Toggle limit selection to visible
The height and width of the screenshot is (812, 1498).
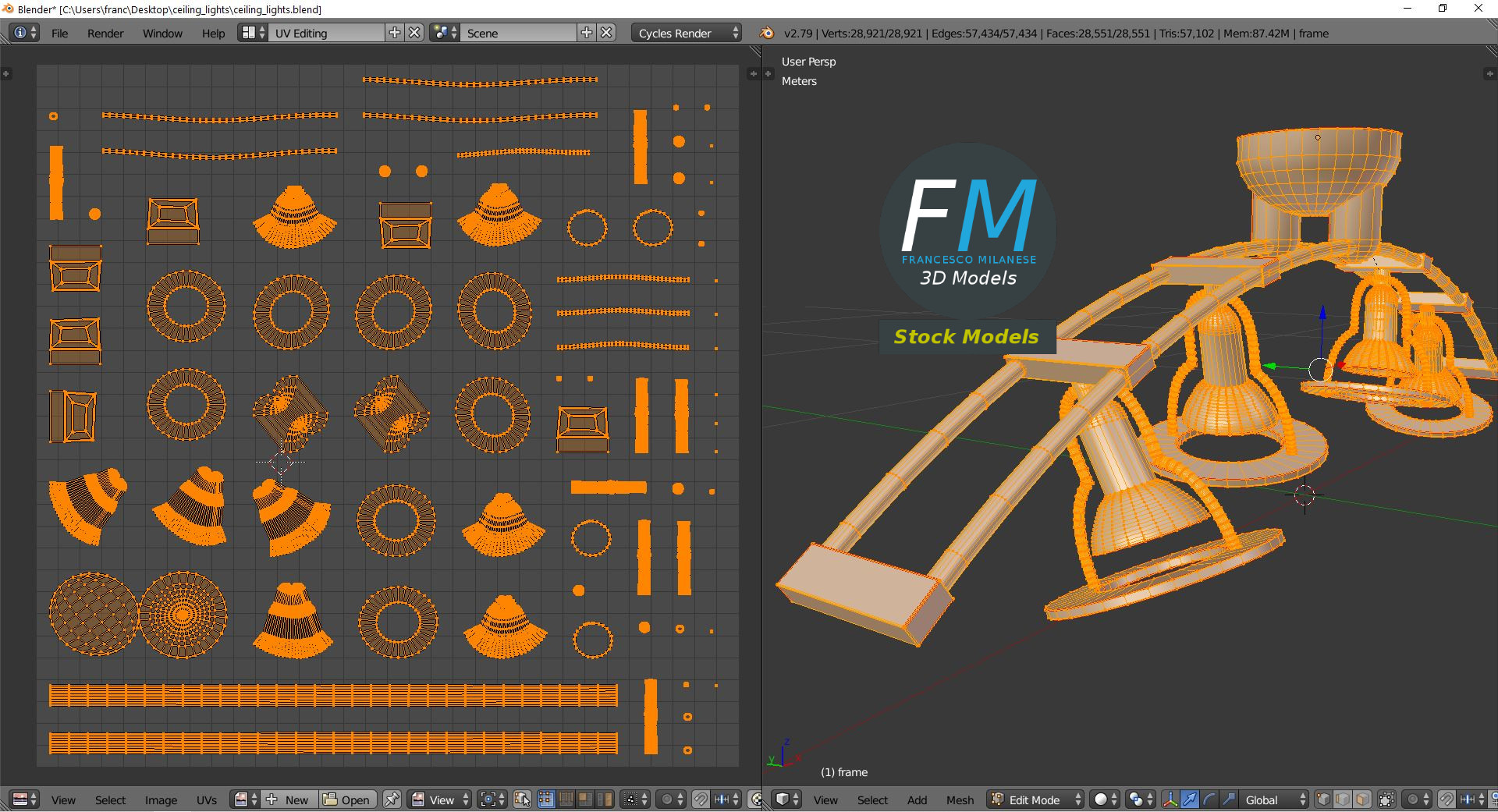tap(1386, 800)
